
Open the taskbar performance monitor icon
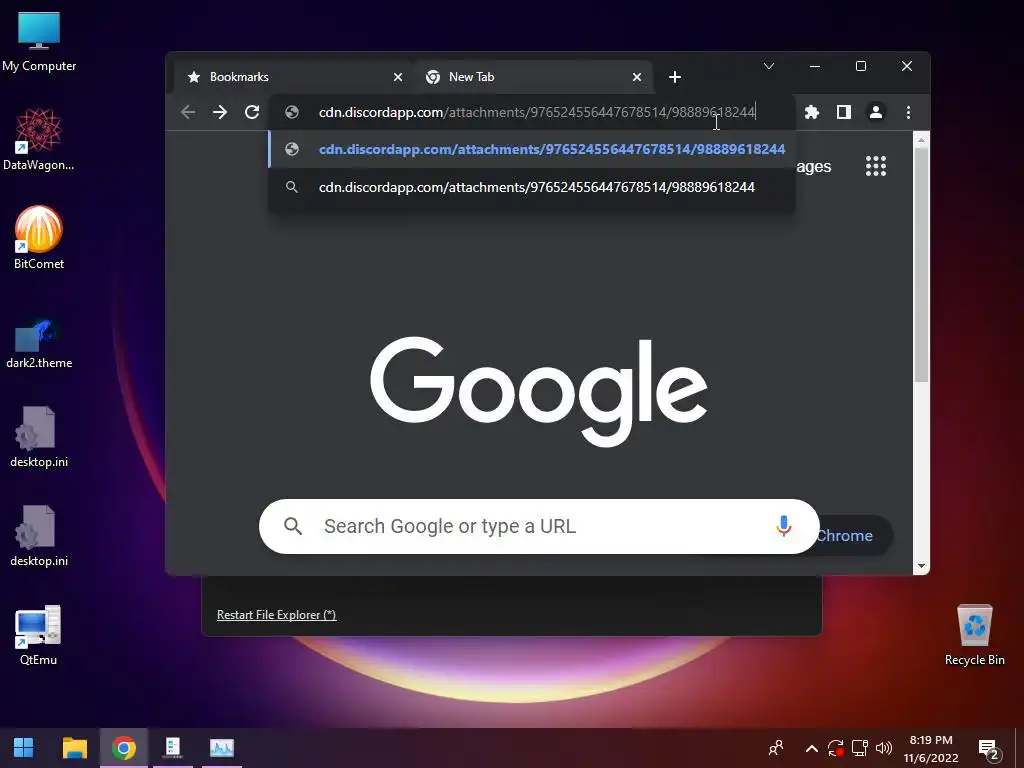pos(221,748)
